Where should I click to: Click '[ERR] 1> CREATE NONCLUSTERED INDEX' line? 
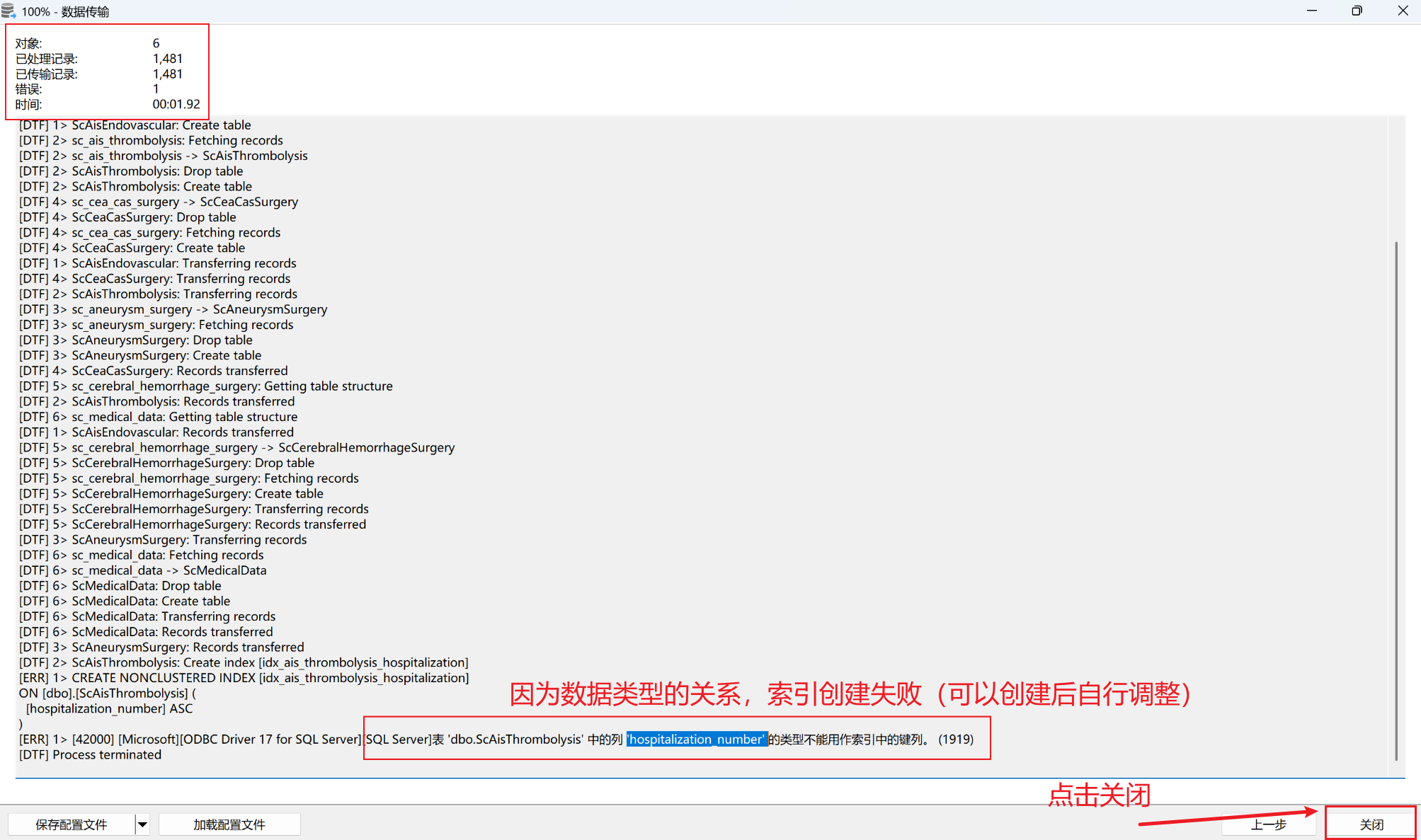pos(244,678)
